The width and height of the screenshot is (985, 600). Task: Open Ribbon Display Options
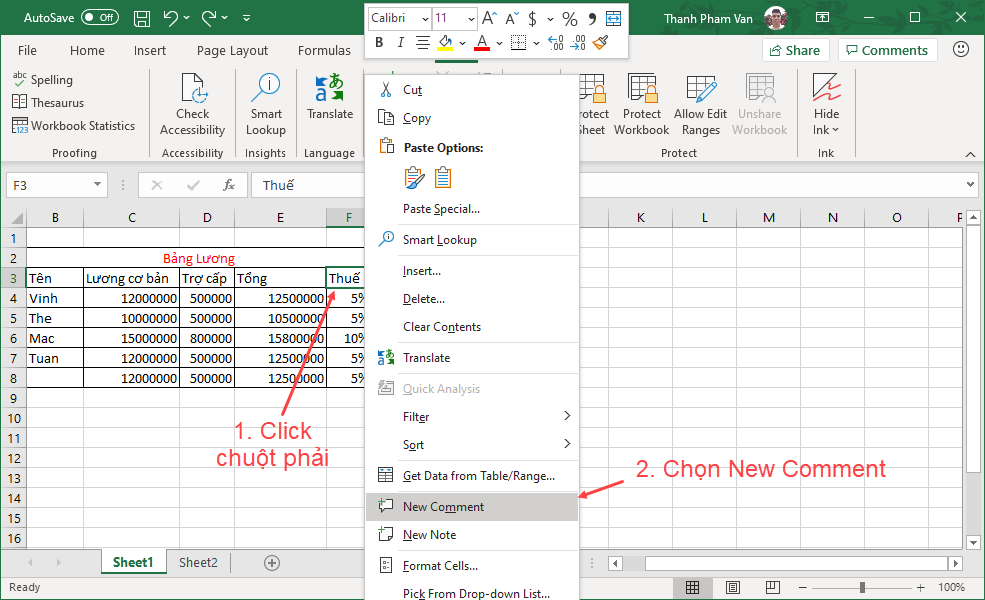click(x=822, y=18)
